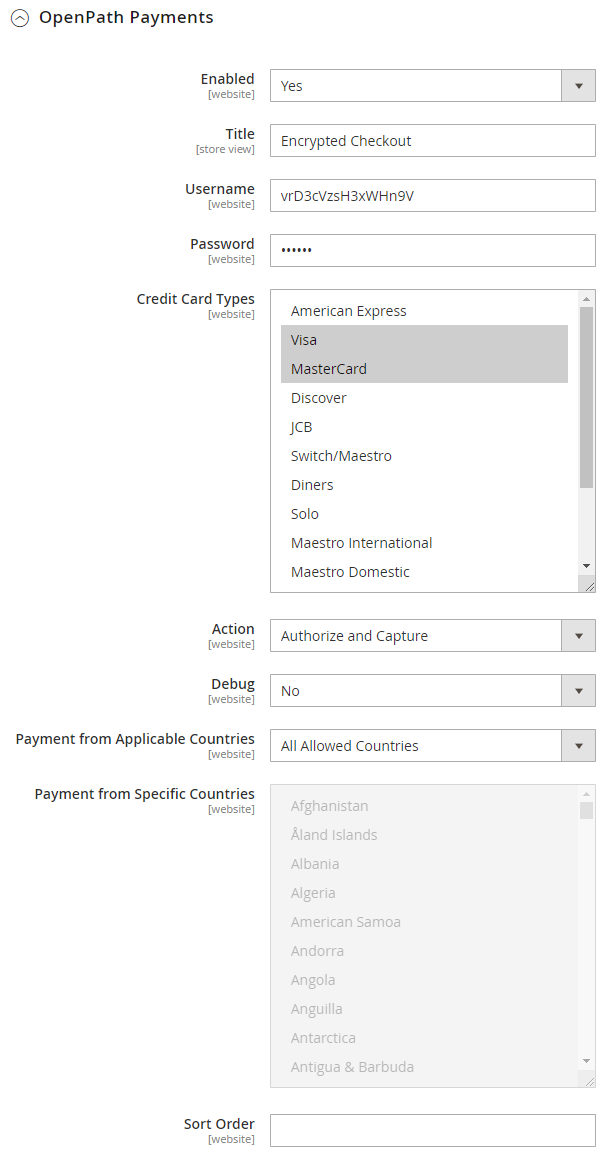
Task: Click the credit card list scroll-up arrow
Action: pyautogui.click(x=586, y=299)
